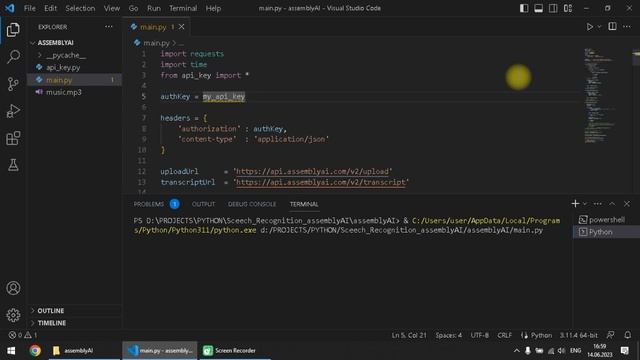Open Explorer views and more actions ellipsis
Image resolution: width=640 pixels, height=360 pixels.
pyautogui.click(x=109, y=27)
